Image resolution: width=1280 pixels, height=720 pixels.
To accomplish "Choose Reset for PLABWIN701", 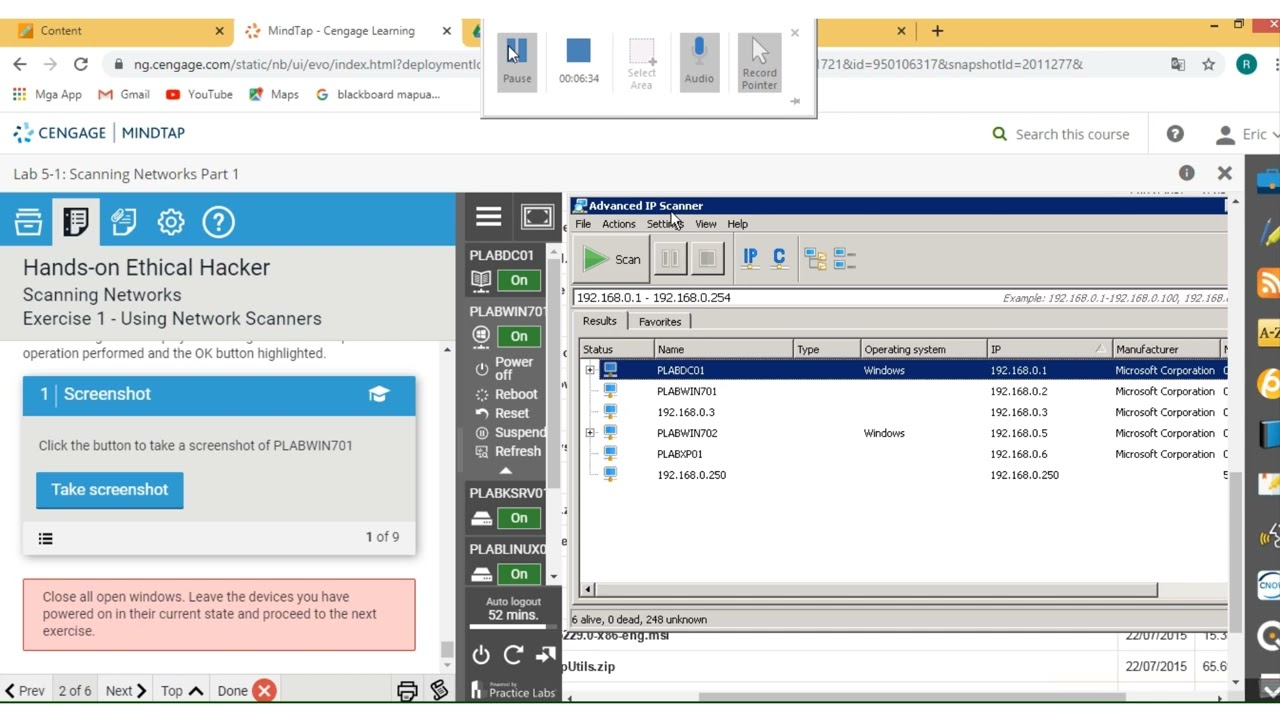I will click(503, 413).
